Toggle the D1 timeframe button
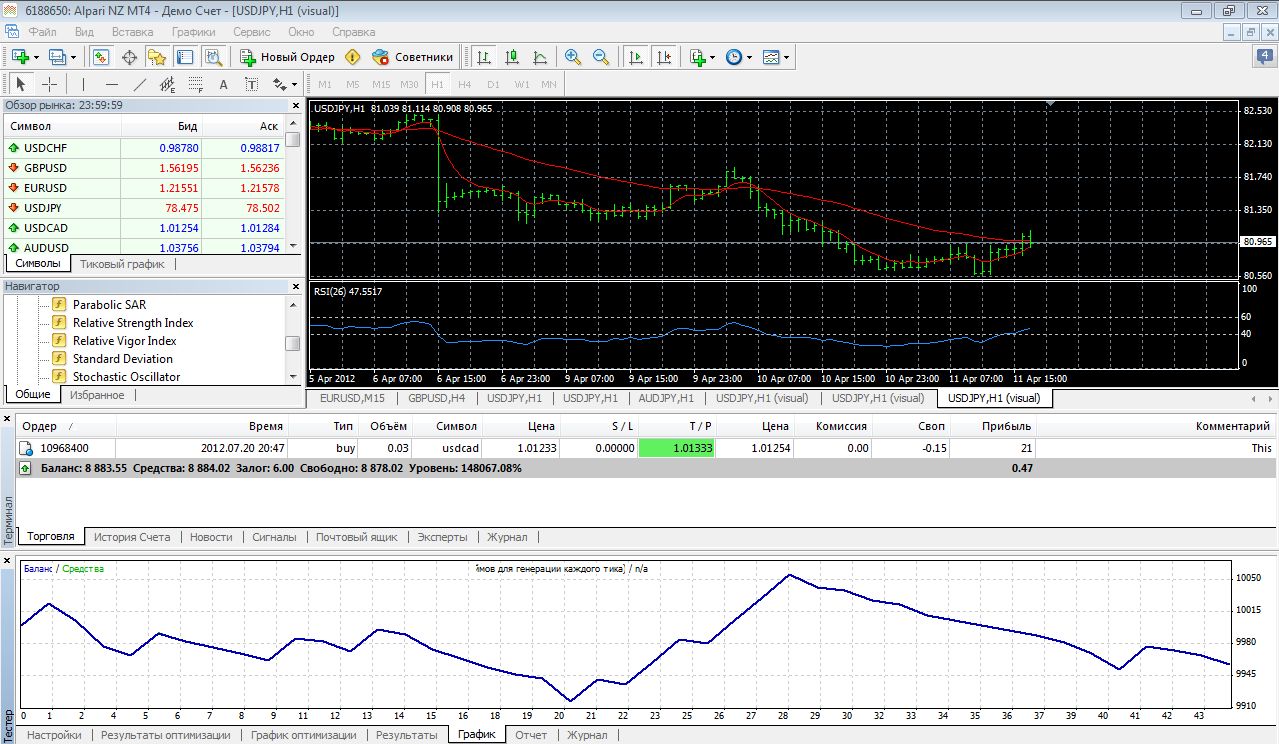This screenshot has height=744, width=1279. point(493,84)
